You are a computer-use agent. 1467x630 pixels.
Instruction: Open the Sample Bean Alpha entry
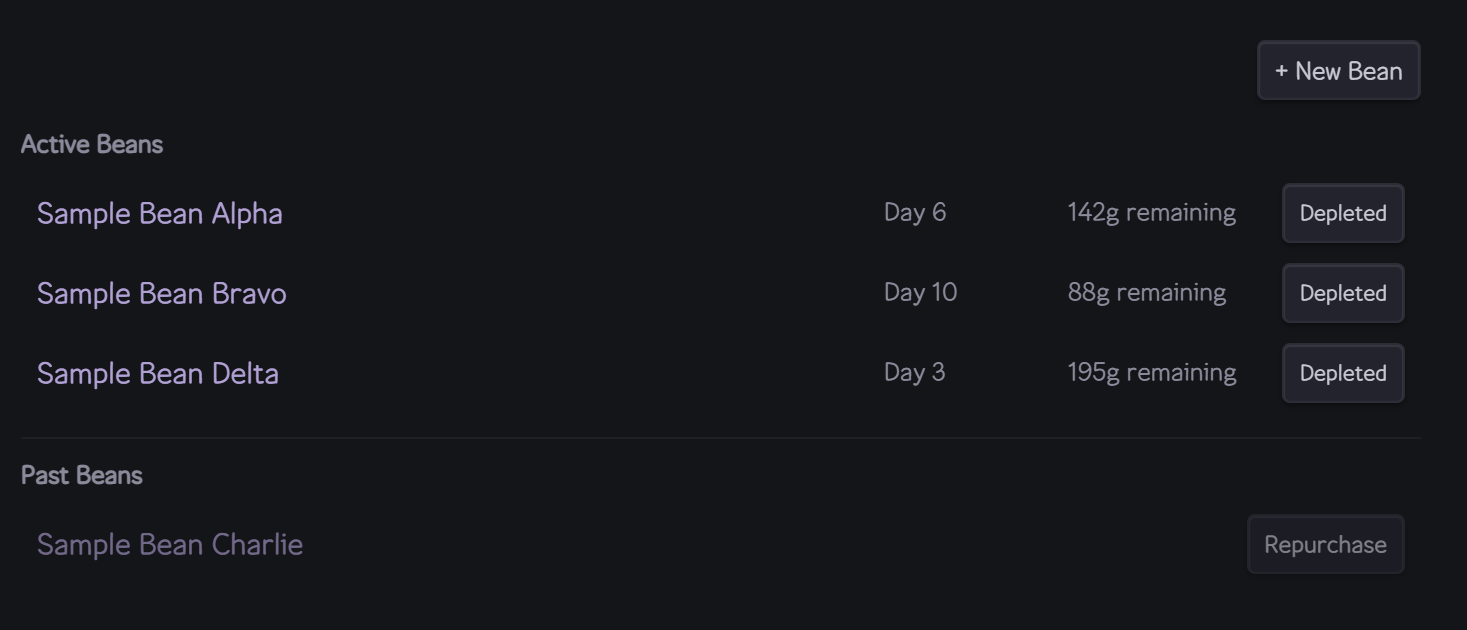click(x=160, y=214)
